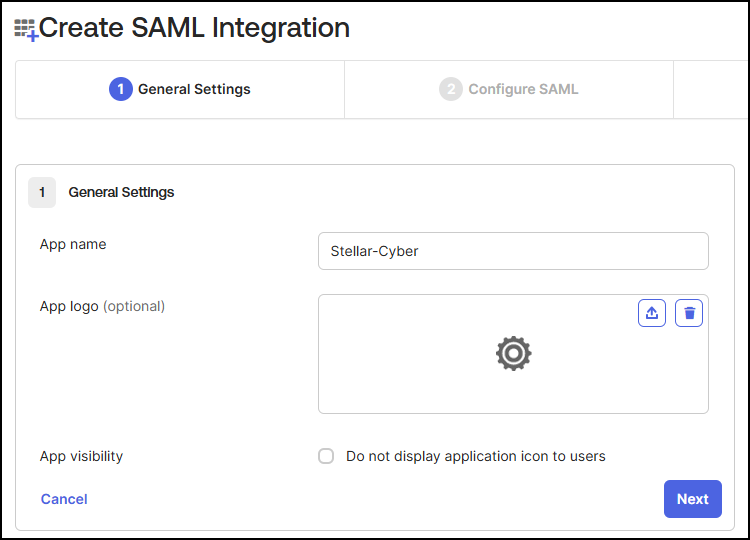The width and height of the screenshot is (750, 540).
Task: Click the app grid icon beside the title
Action: (26, 29)
